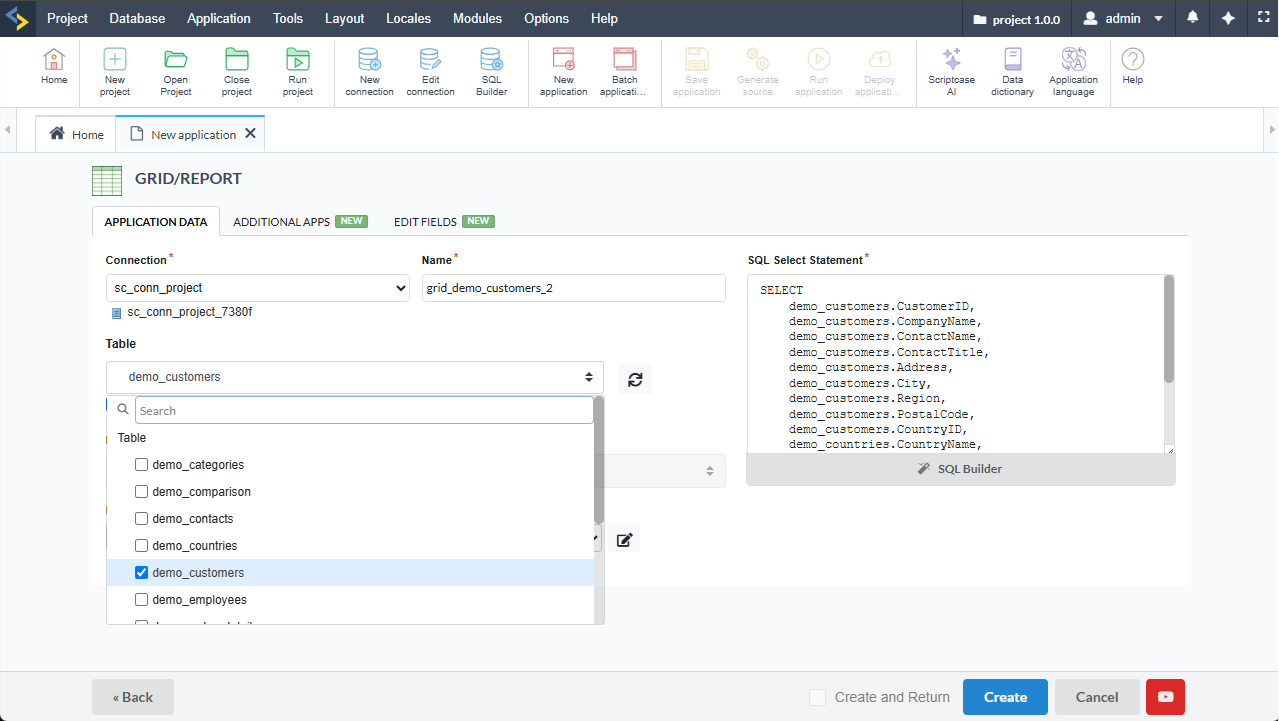The width and height of the screenshot is (1279, 721).
Task: Switch to the EDIT FIELDS tab
Action: pos(444,222)
